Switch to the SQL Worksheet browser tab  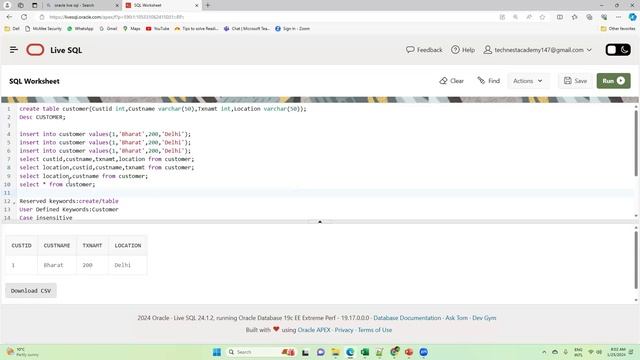[x=162, y=5]
